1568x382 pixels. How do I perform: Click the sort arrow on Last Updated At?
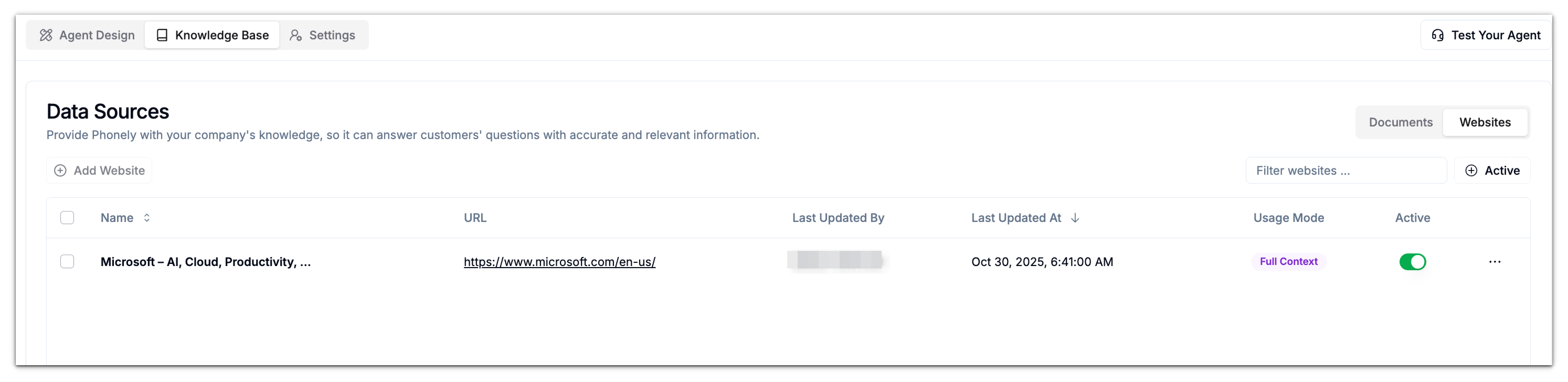coord(1075,217)
